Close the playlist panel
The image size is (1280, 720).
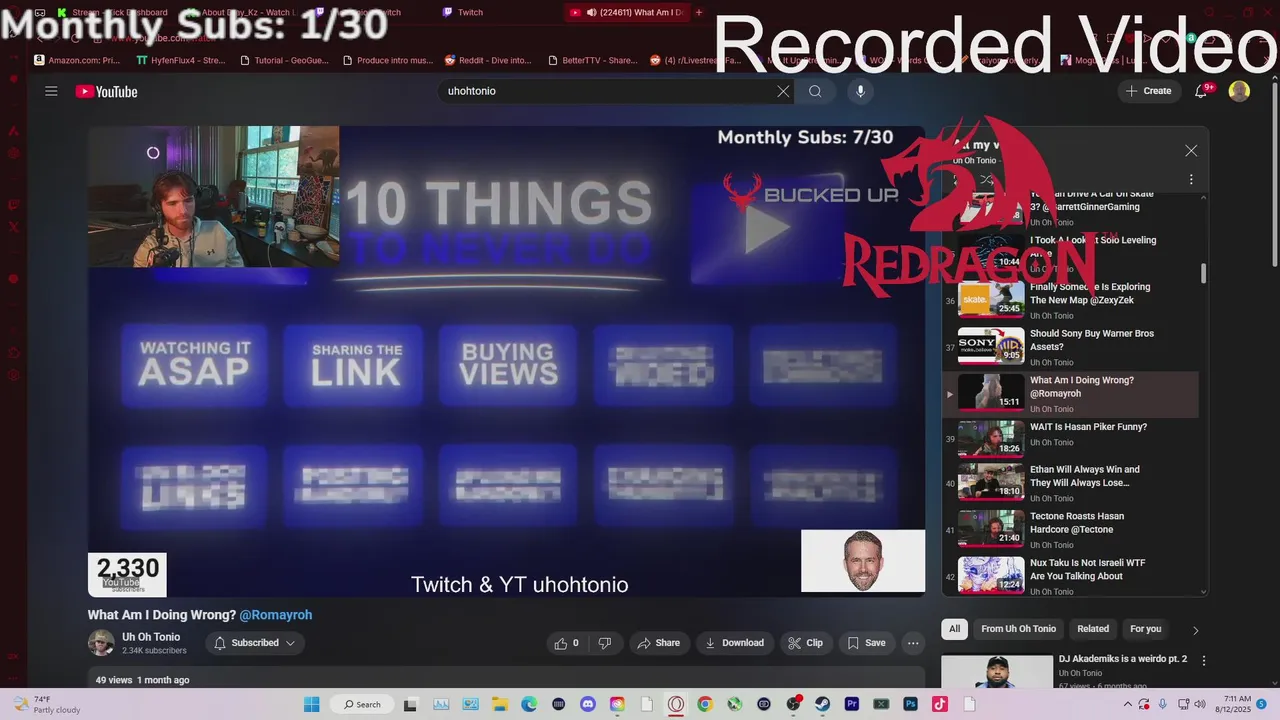[1191, 151]
